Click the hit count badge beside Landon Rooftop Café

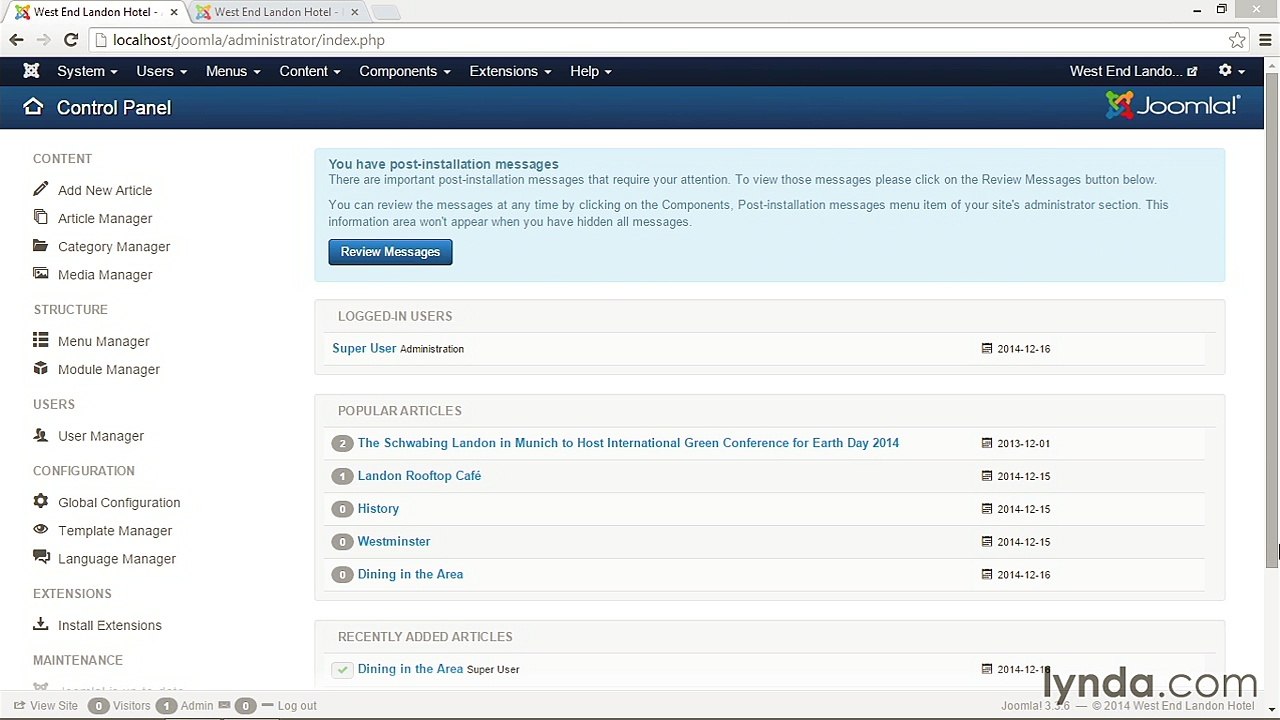[x=342, y=476]
